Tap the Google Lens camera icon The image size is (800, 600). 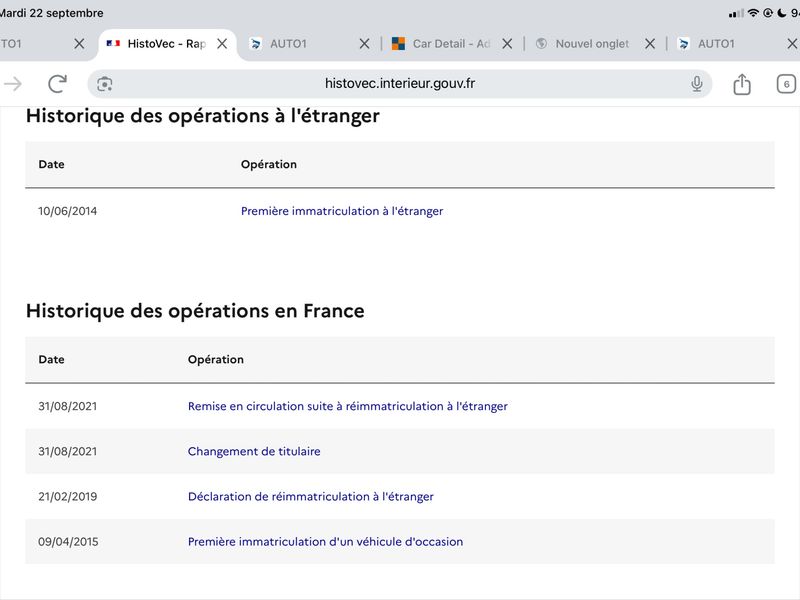pos(105,84)
